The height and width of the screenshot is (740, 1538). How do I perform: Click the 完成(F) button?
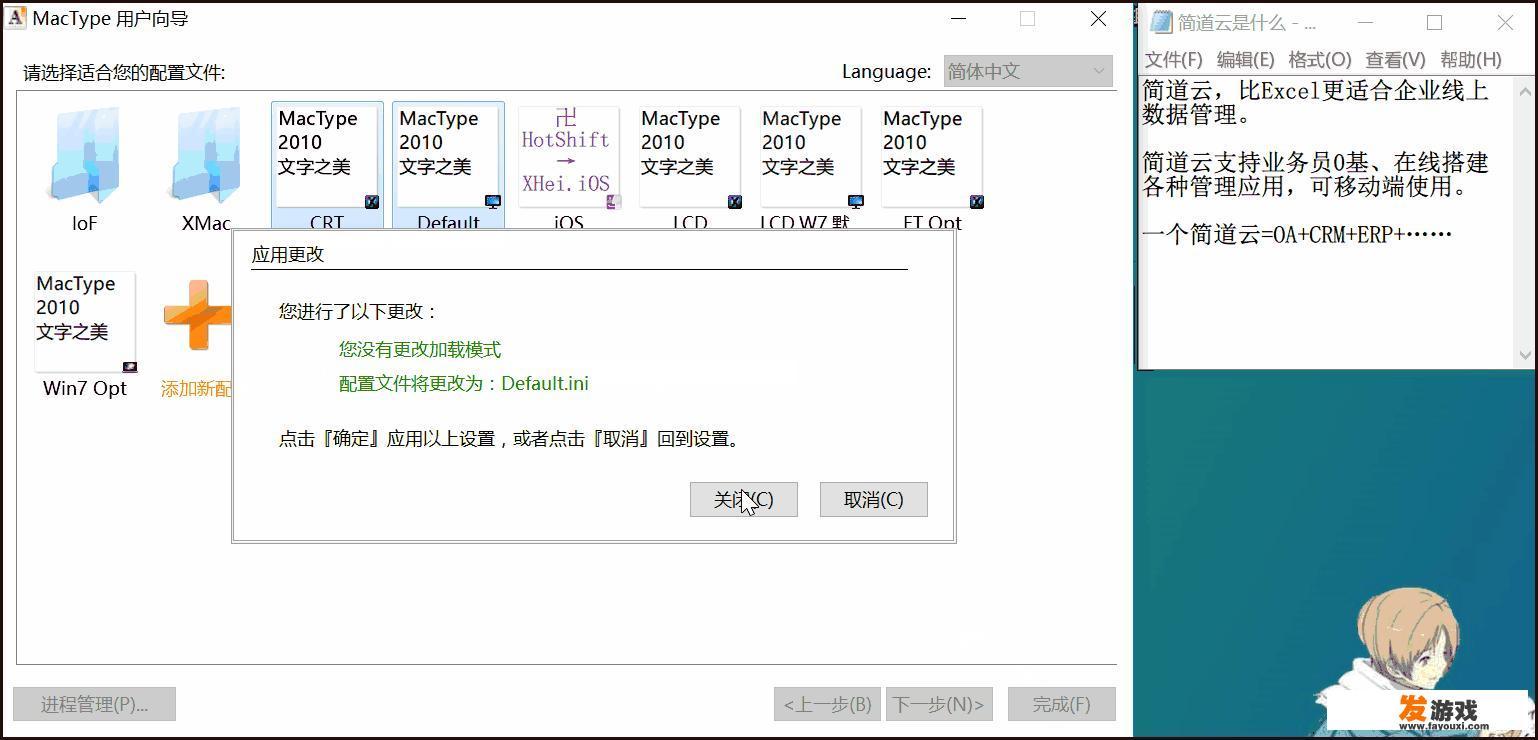(1062, 704)
